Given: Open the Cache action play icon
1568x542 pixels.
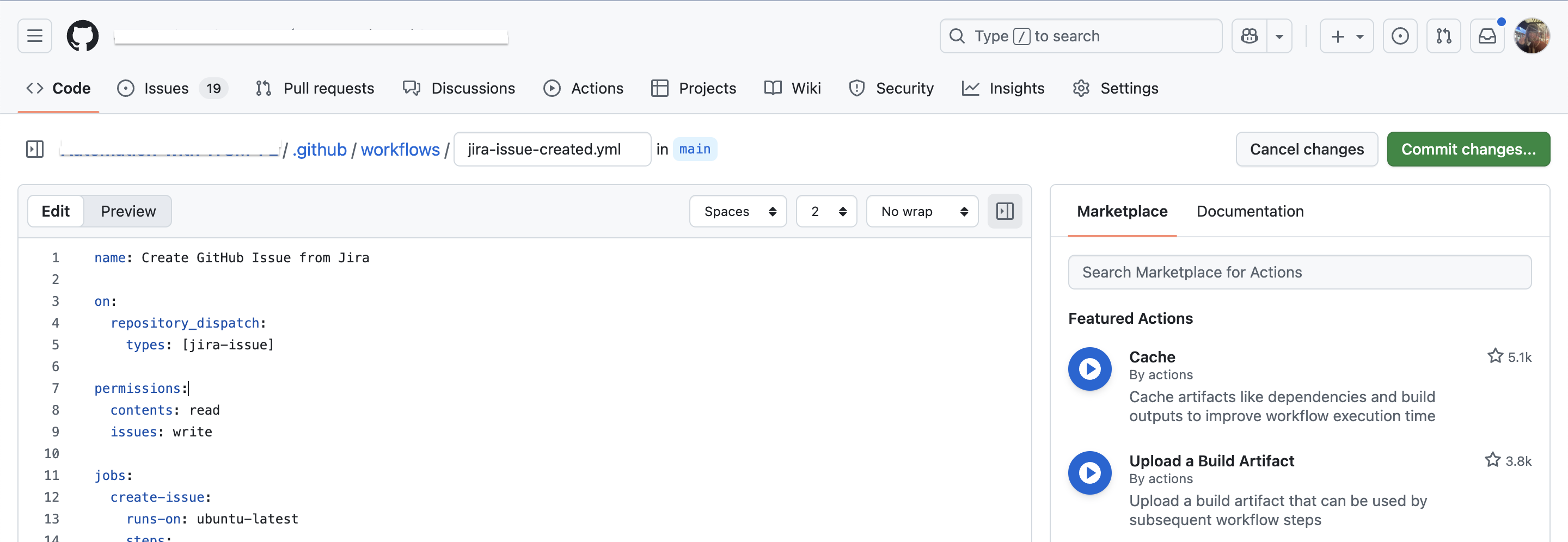Looking at the screenshot, I should coord(1089,368).
